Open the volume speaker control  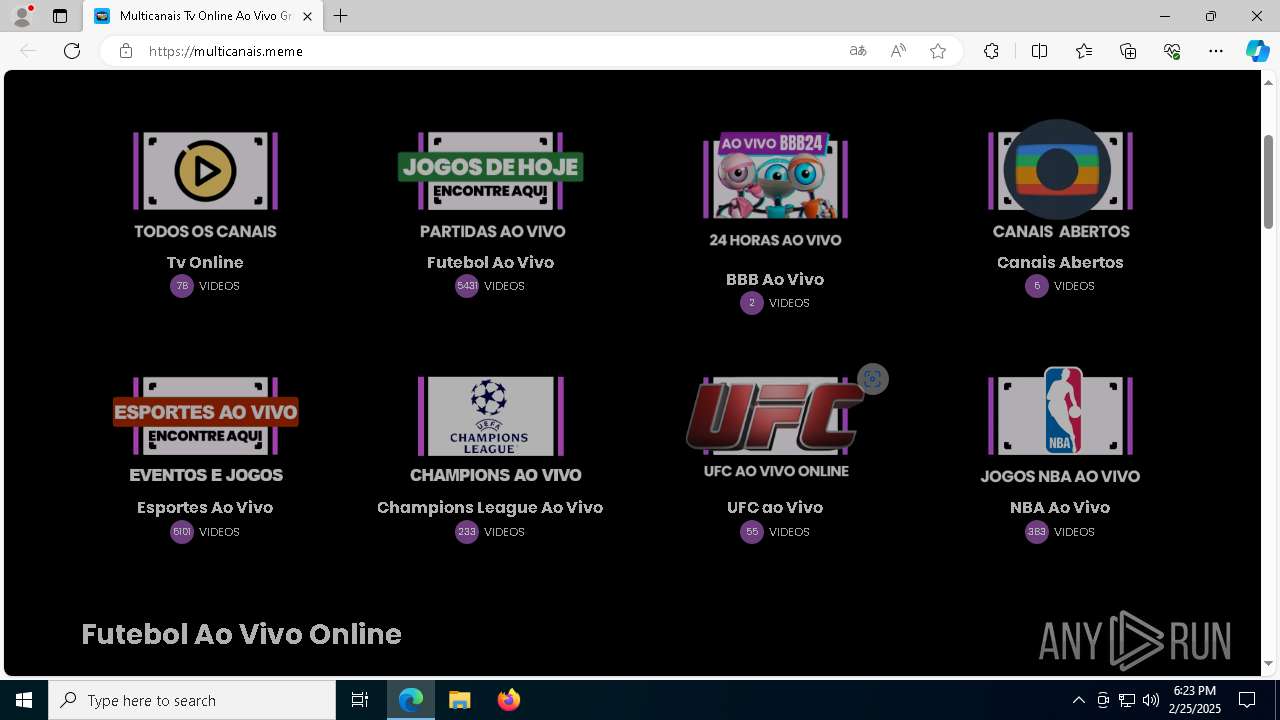(1151, 700)
